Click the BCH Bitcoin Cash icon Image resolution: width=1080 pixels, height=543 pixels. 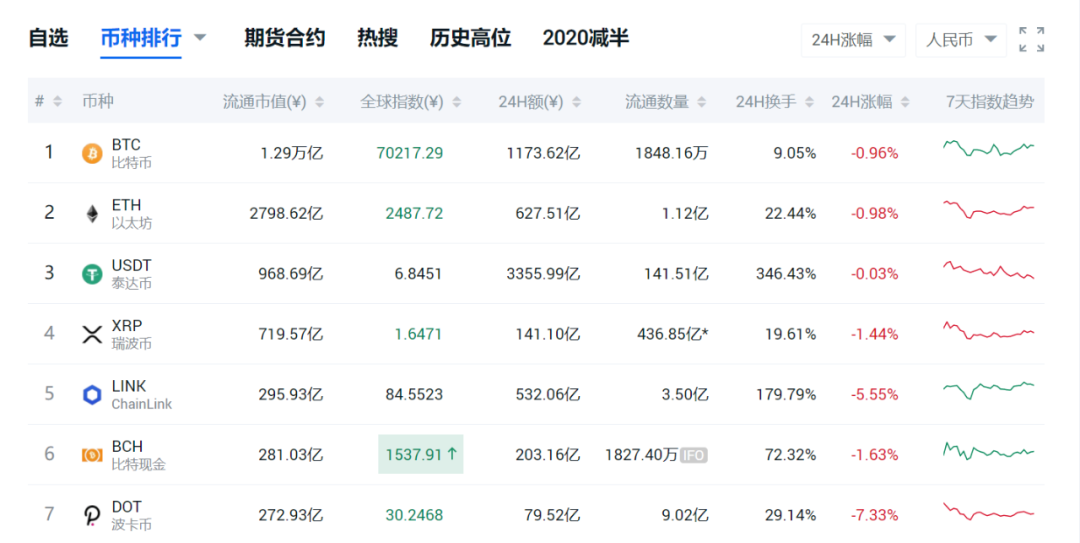(x=92, y=455)
